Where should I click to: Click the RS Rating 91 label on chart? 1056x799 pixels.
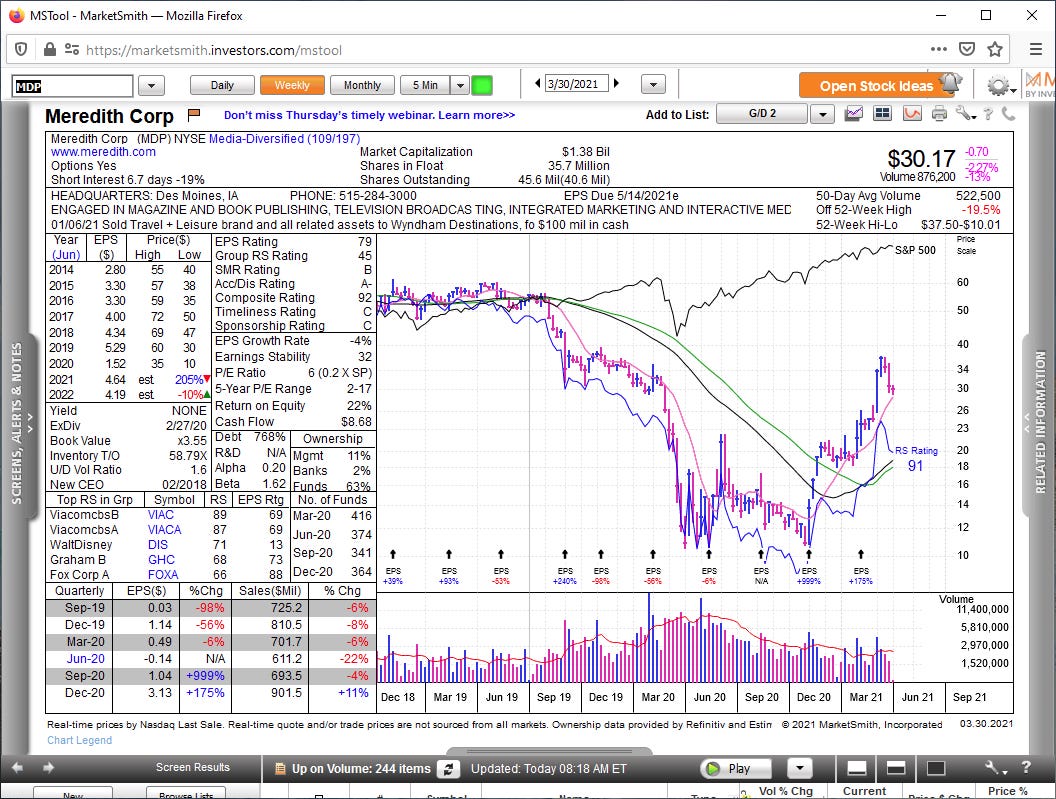pos(915,459)
